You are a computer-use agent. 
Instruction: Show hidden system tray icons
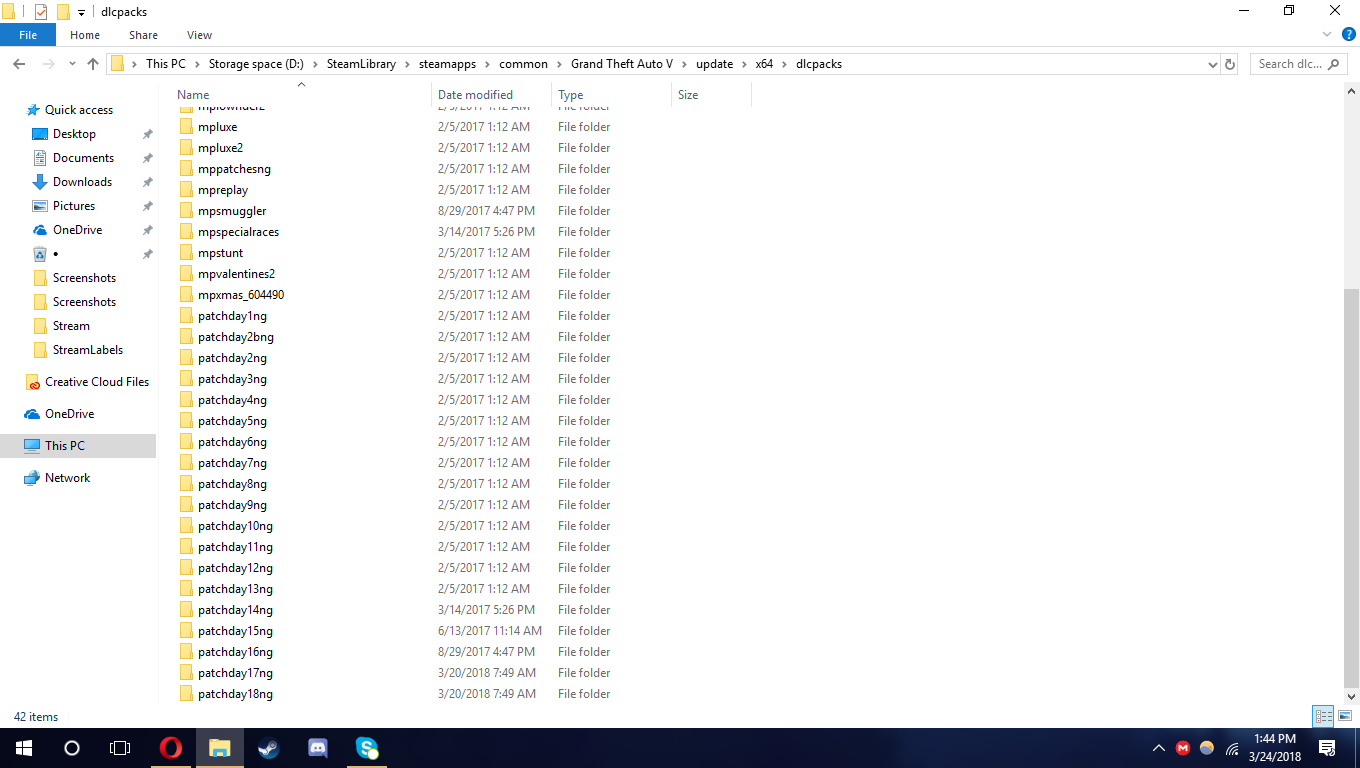[1159, 748]
